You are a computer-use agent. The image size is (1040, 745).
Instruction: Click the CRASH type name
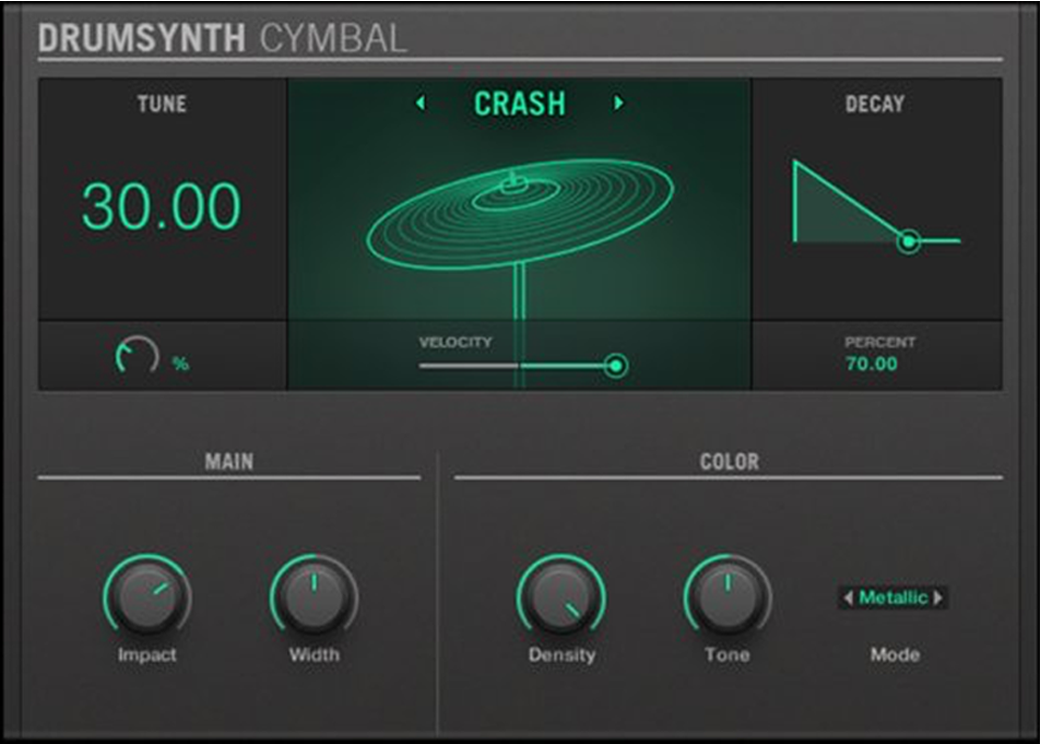(x=519, y=103)
